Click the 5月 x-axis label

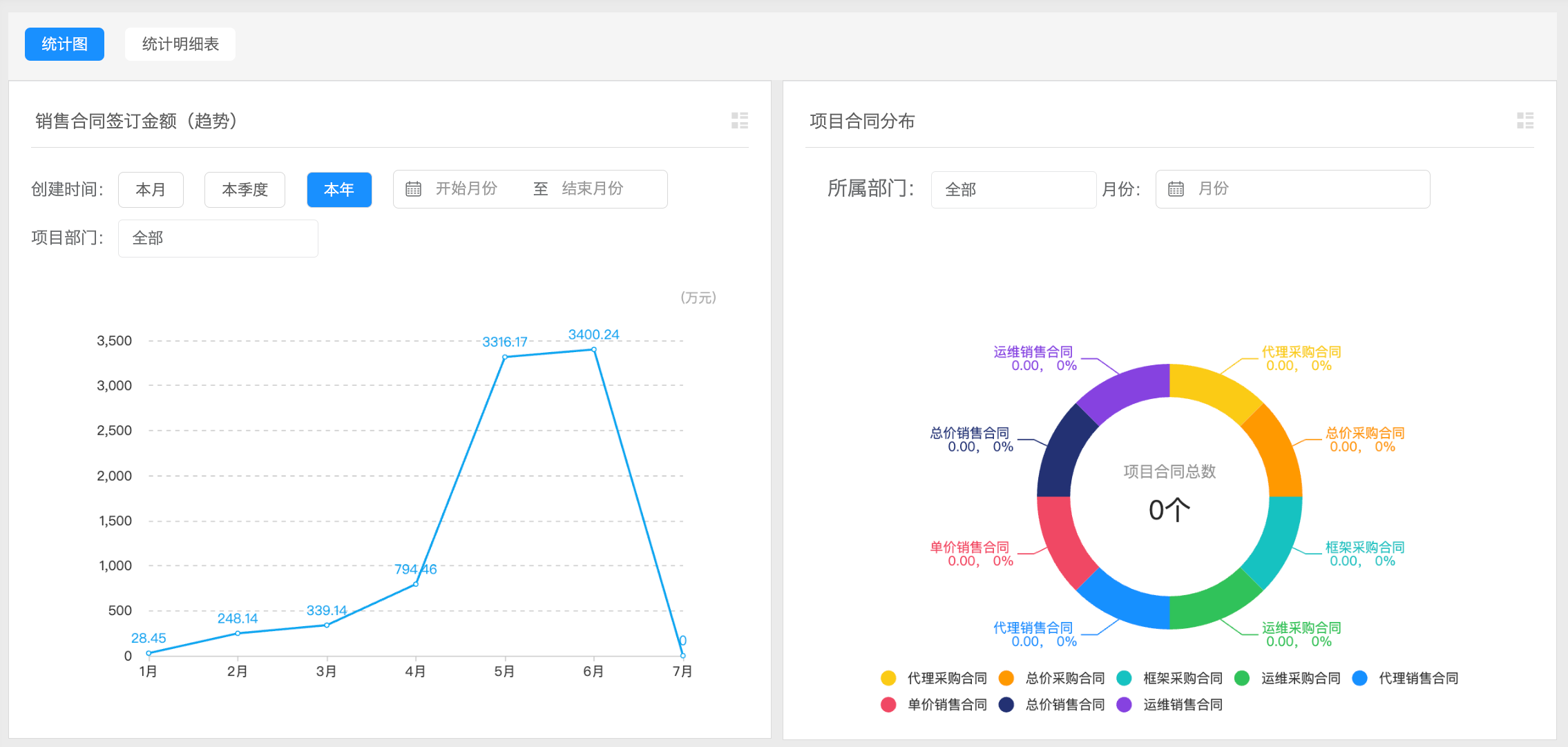coord(504,671)
